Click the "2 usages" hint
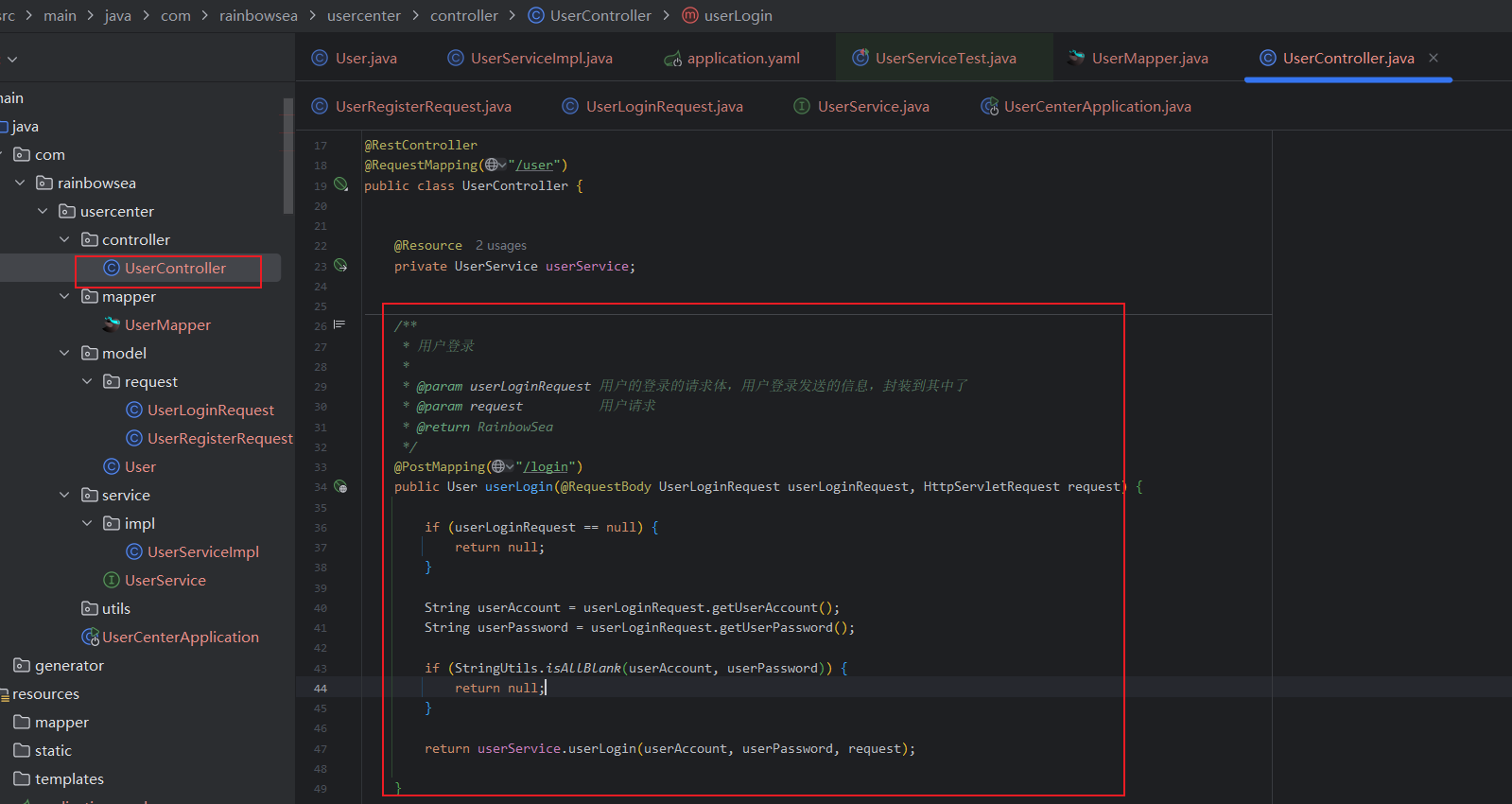The image size is (1512, 804). (x=500, y=246)
